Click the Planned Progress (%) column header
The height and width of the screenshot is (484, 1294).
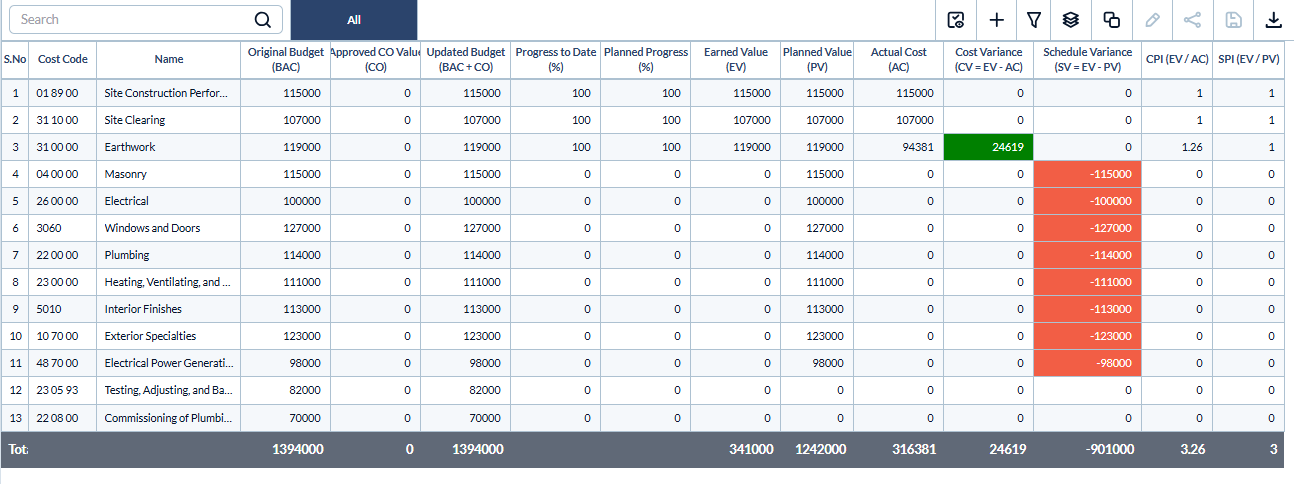pos(645,59)
